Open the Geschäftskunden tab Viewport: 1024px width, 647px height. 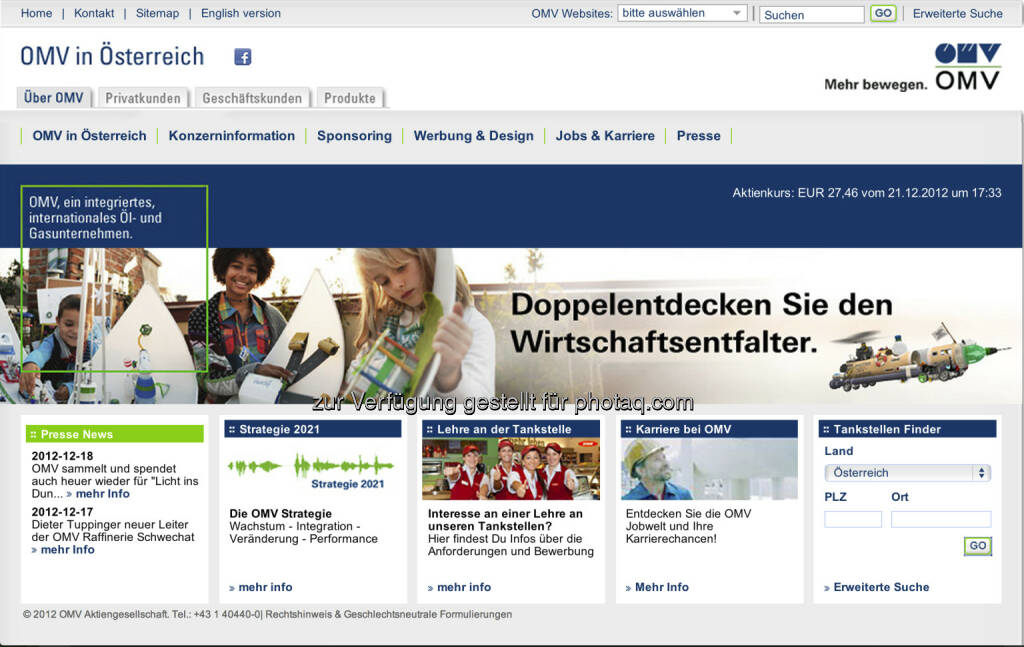tap(252, 98)
